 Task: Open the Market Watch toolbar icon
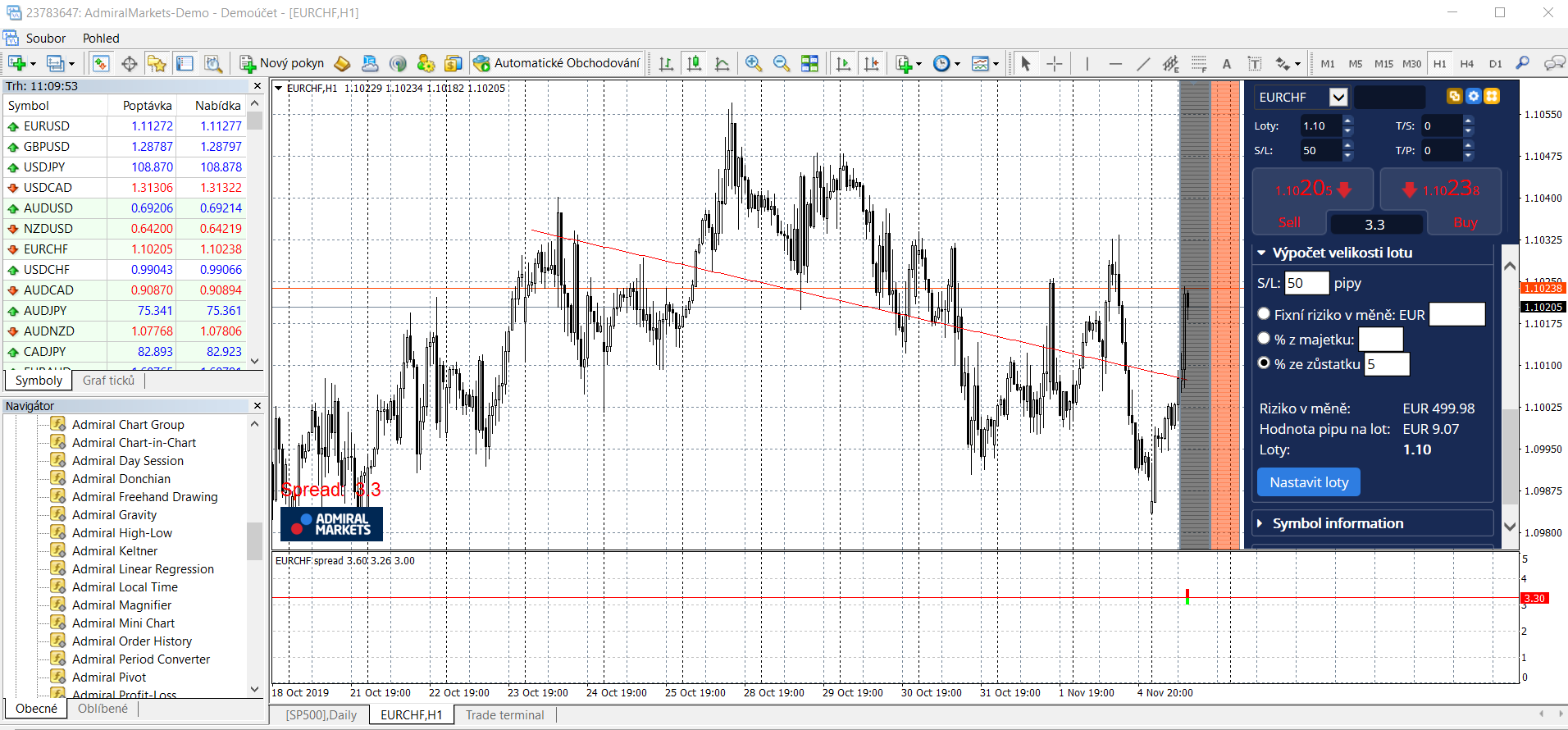coord(101,63)
